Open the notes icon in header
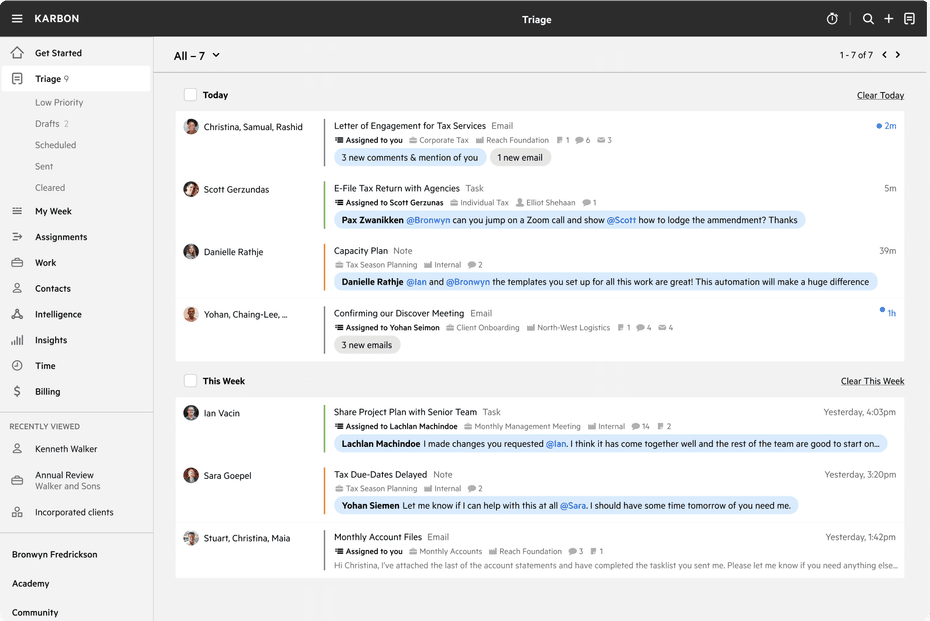This screenshot has height=621, width=930. click(909, 19)
